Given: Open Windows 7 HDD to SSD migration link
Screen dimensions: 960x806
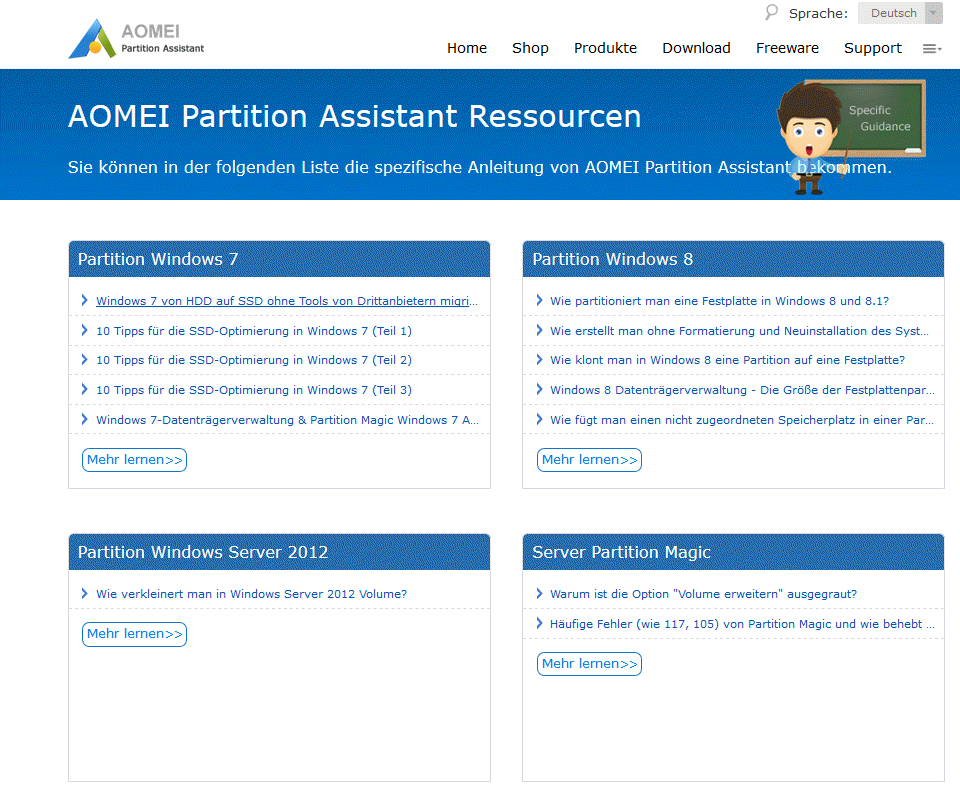Looking at the screenshot, I should [287, 301].
